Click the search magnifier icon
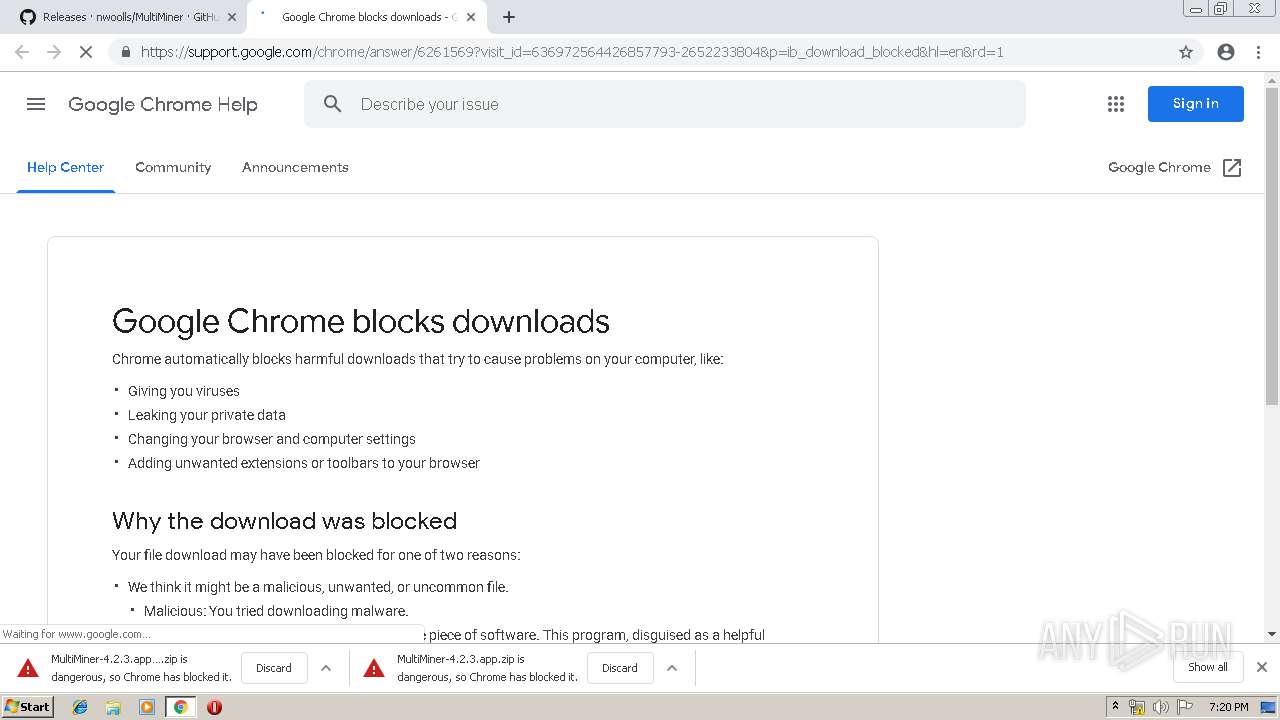Viewport: 1280px width, 720px height. (x=333, y=104)
